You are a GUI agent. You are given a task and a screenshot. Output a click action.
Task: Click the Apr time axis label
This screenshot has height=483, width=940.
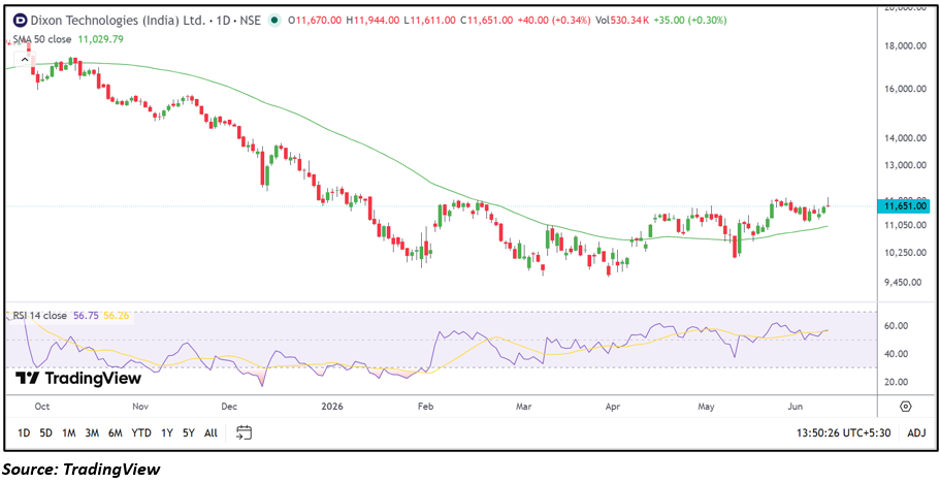tap(612, 407)
